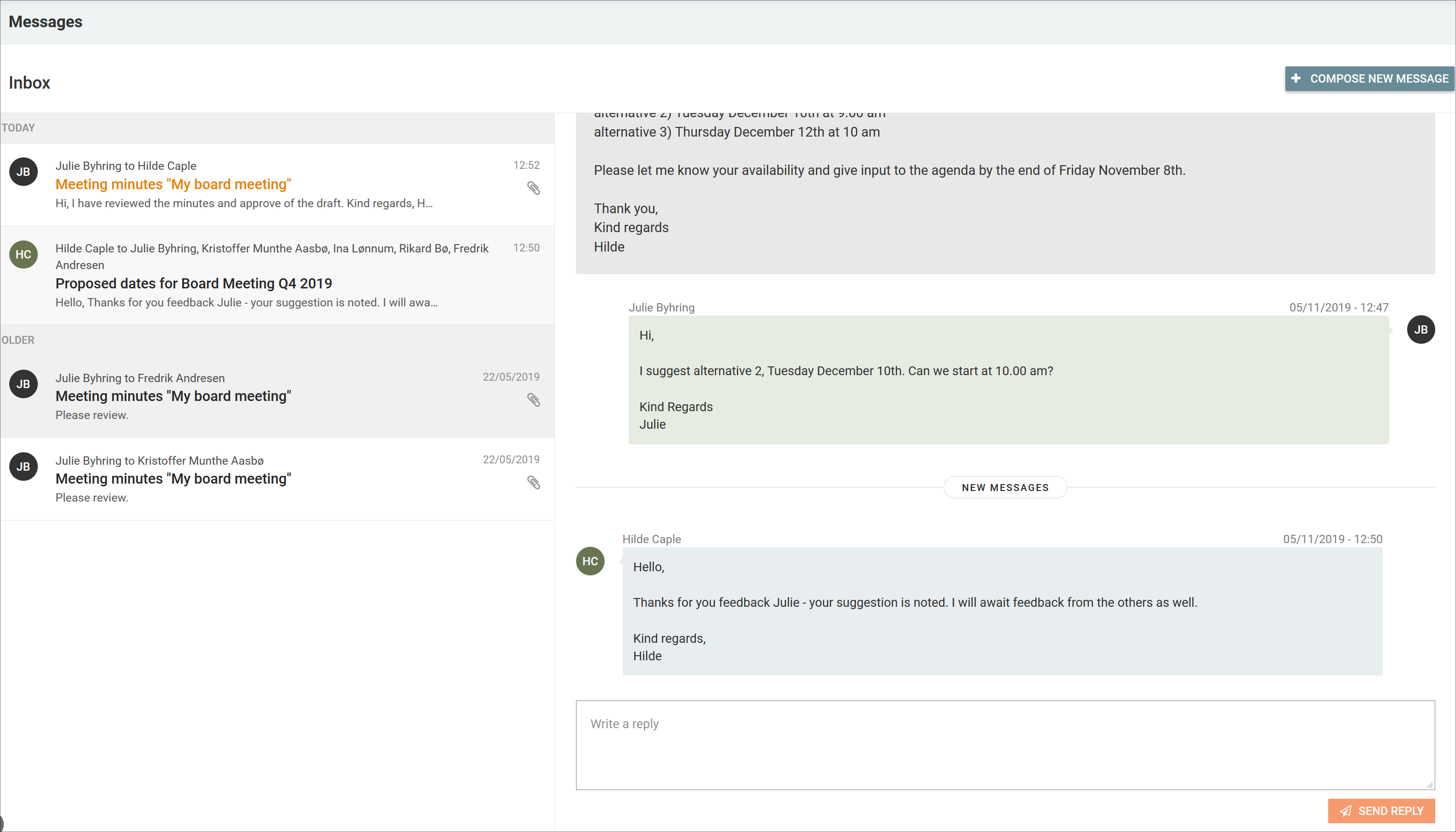1456x832 pixels.
Task: Click attachment icon on Kristoffer Munthe Aasbø message
Action: click(x=533, y=483)
